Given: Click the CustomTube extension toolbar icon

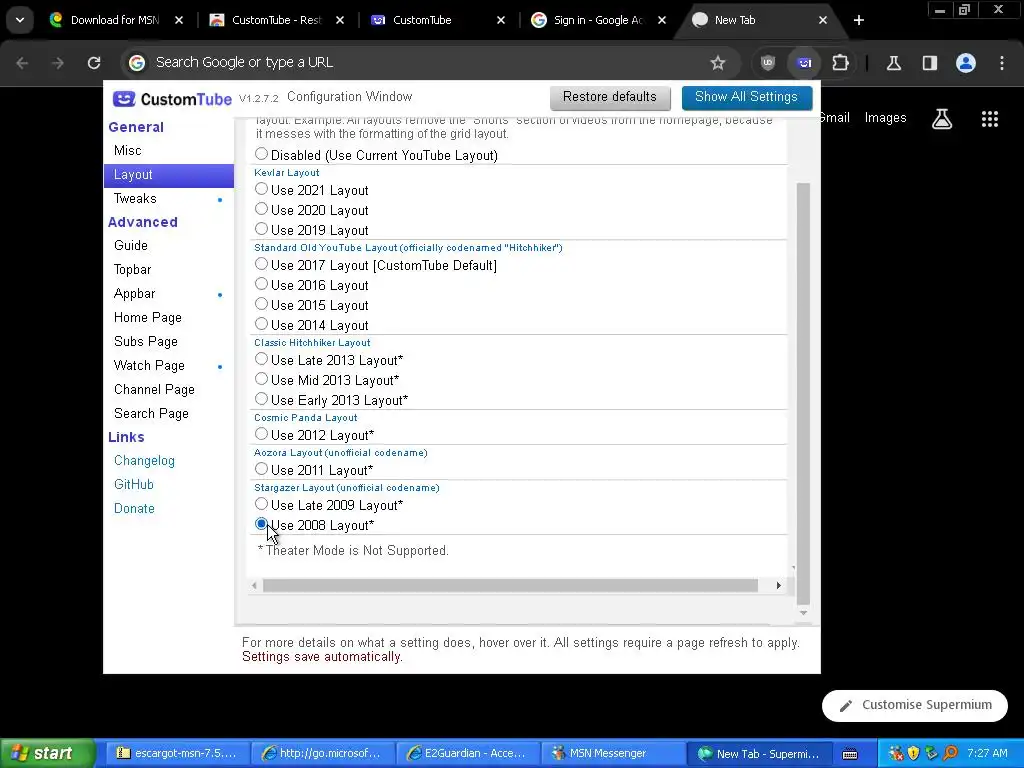Looking at the screenshot, I should (x=804, y=63).
